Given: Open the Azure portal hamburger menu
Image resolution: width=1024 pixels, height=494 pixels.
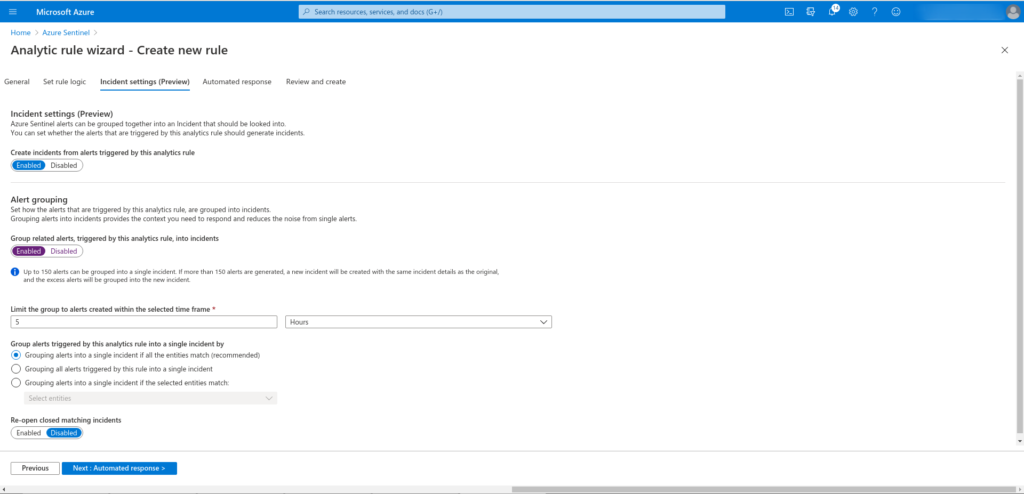Looking at the screenshot, I should [13, 12].
